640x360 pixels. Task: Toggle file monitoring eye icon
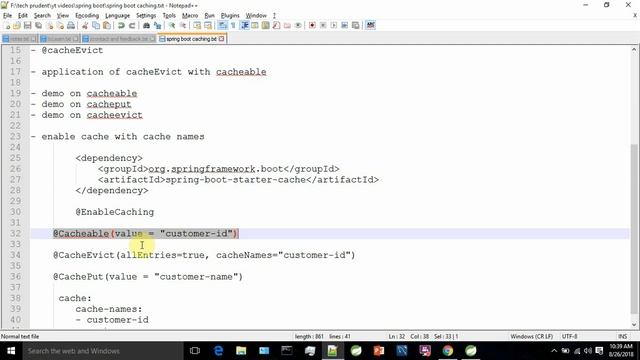[298, 25]
